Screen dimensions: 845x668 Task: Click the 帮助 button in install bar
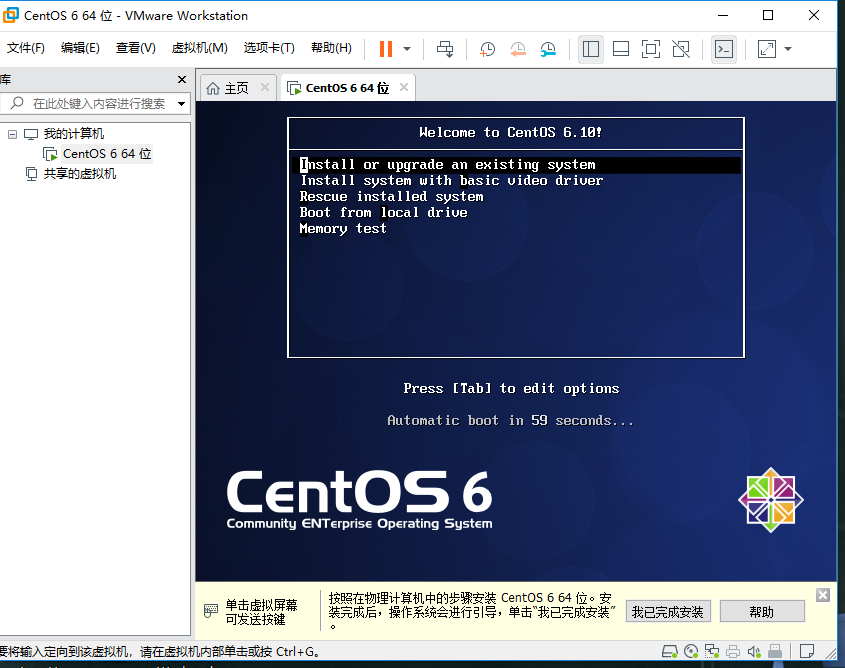(x=761, y=612)
